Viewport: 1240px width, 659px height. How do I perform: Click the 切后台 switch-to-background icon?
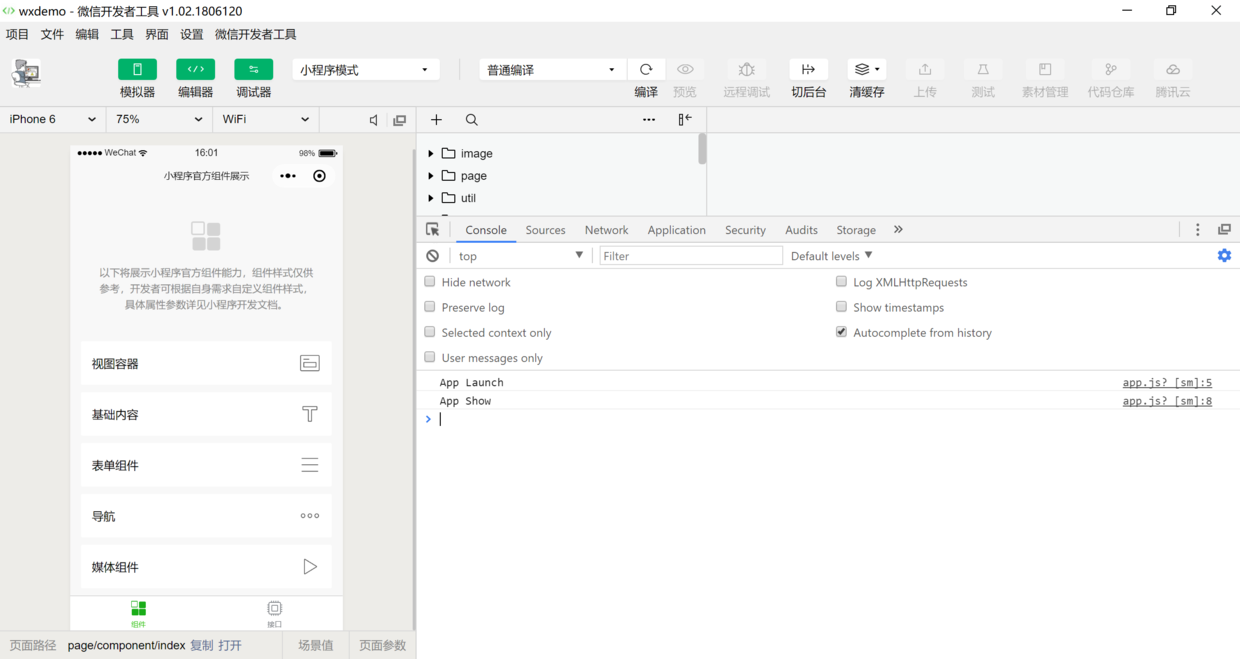(808, 69)
